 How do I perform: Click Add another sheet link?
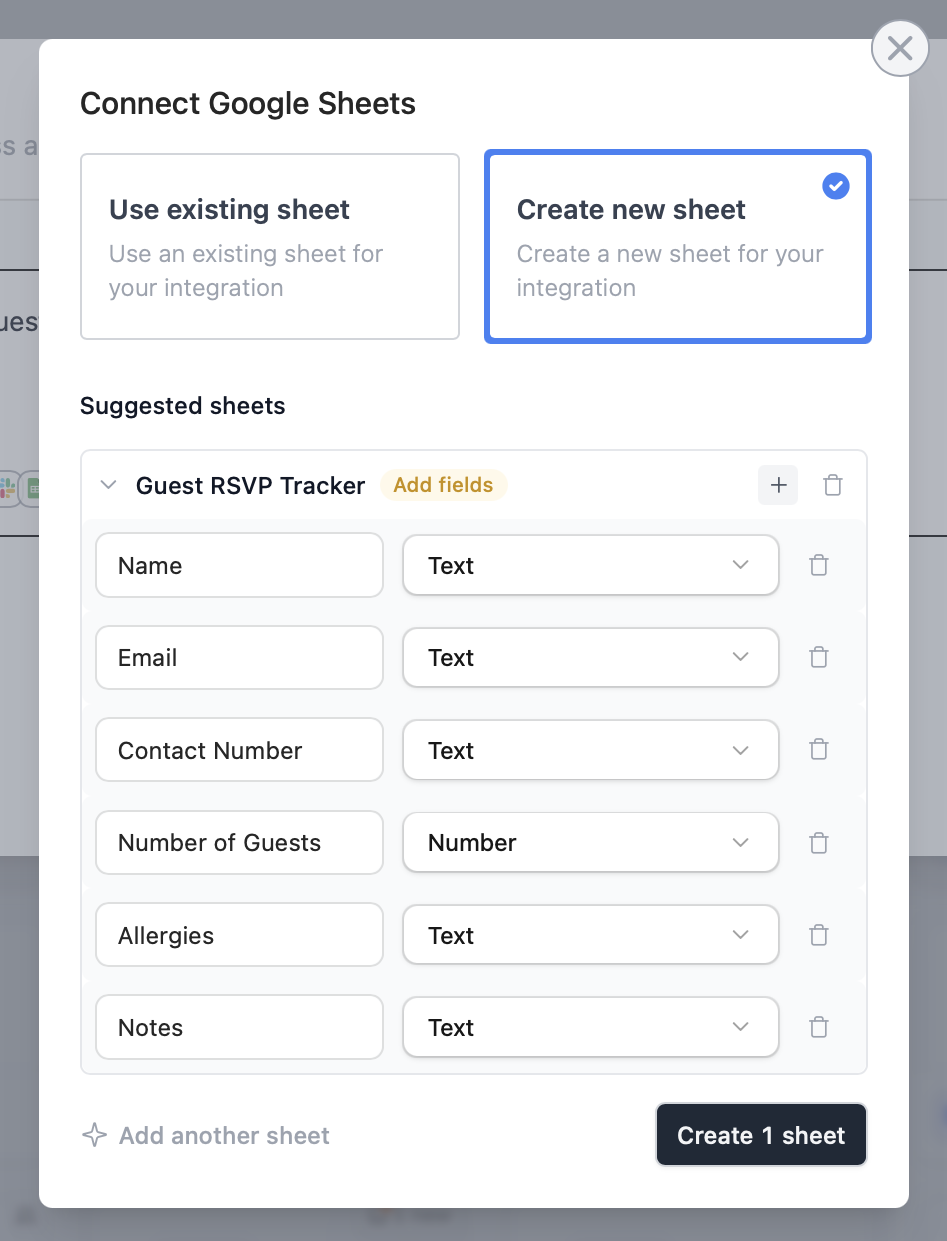(x=206, y=1135)
